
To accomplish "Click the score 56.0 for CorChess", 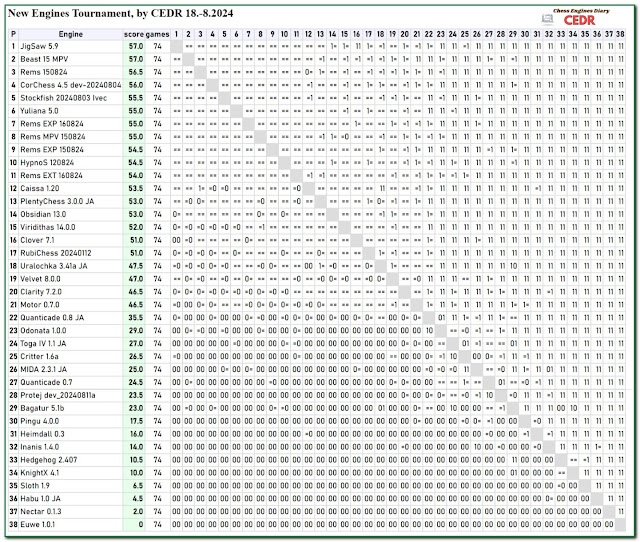I will pyautogui.click(x=136, y=85).
